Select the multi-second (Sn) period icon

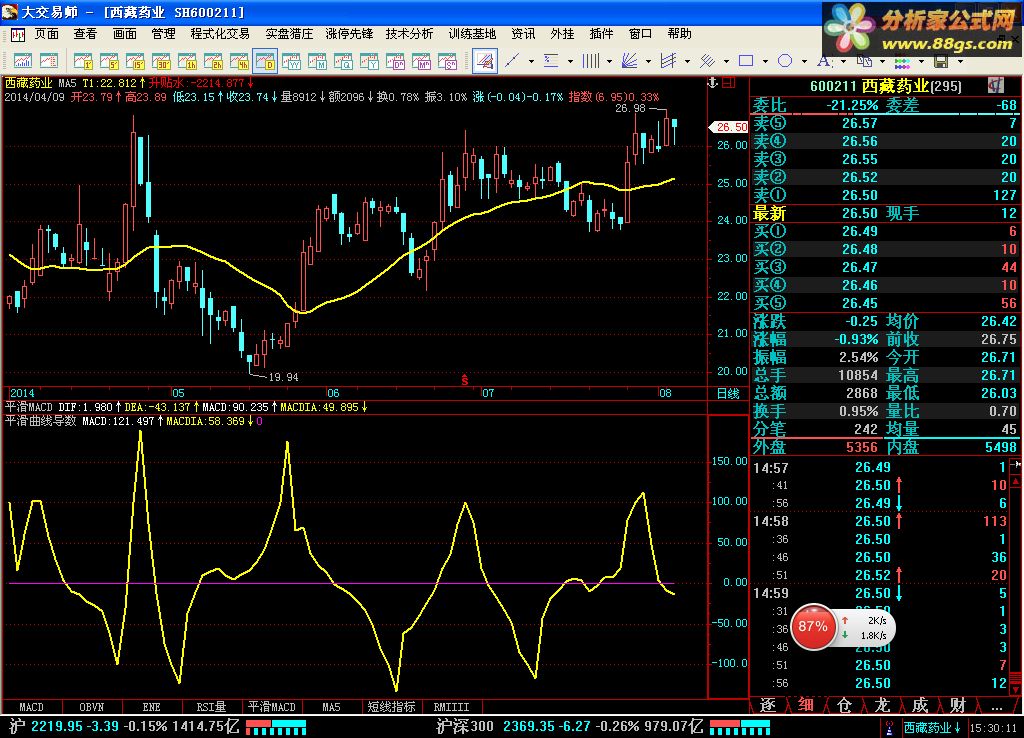click(x=448, y=61)
